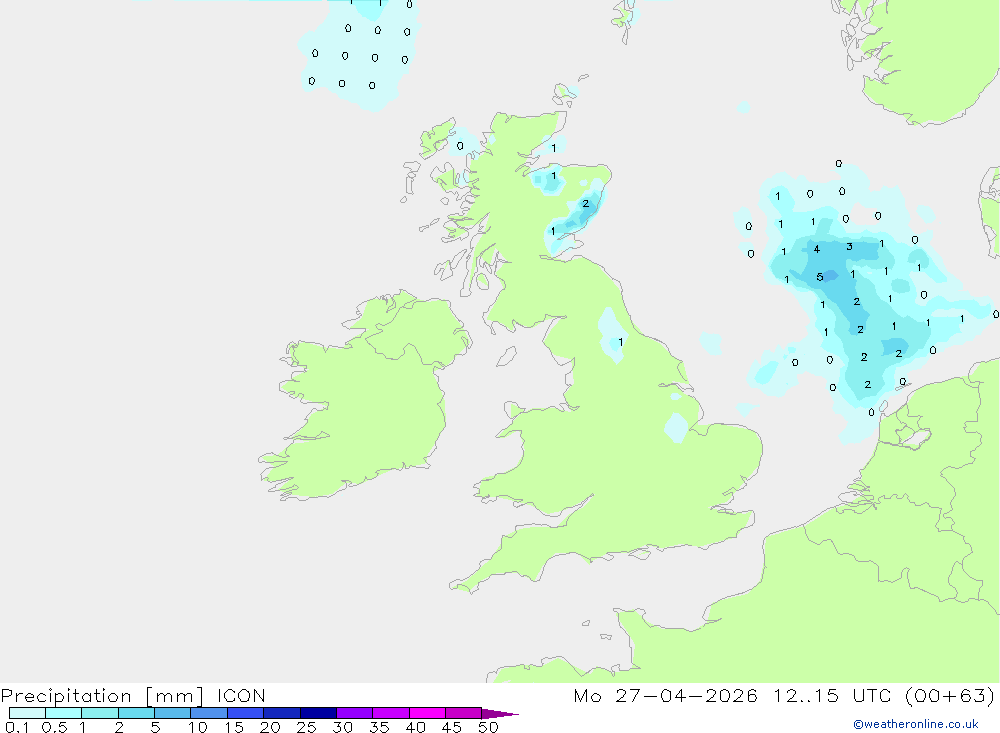The width and height of the screenshot is (1000, 733).
Task: Click the '25' legend scale label
Action: tap(306, 727)
